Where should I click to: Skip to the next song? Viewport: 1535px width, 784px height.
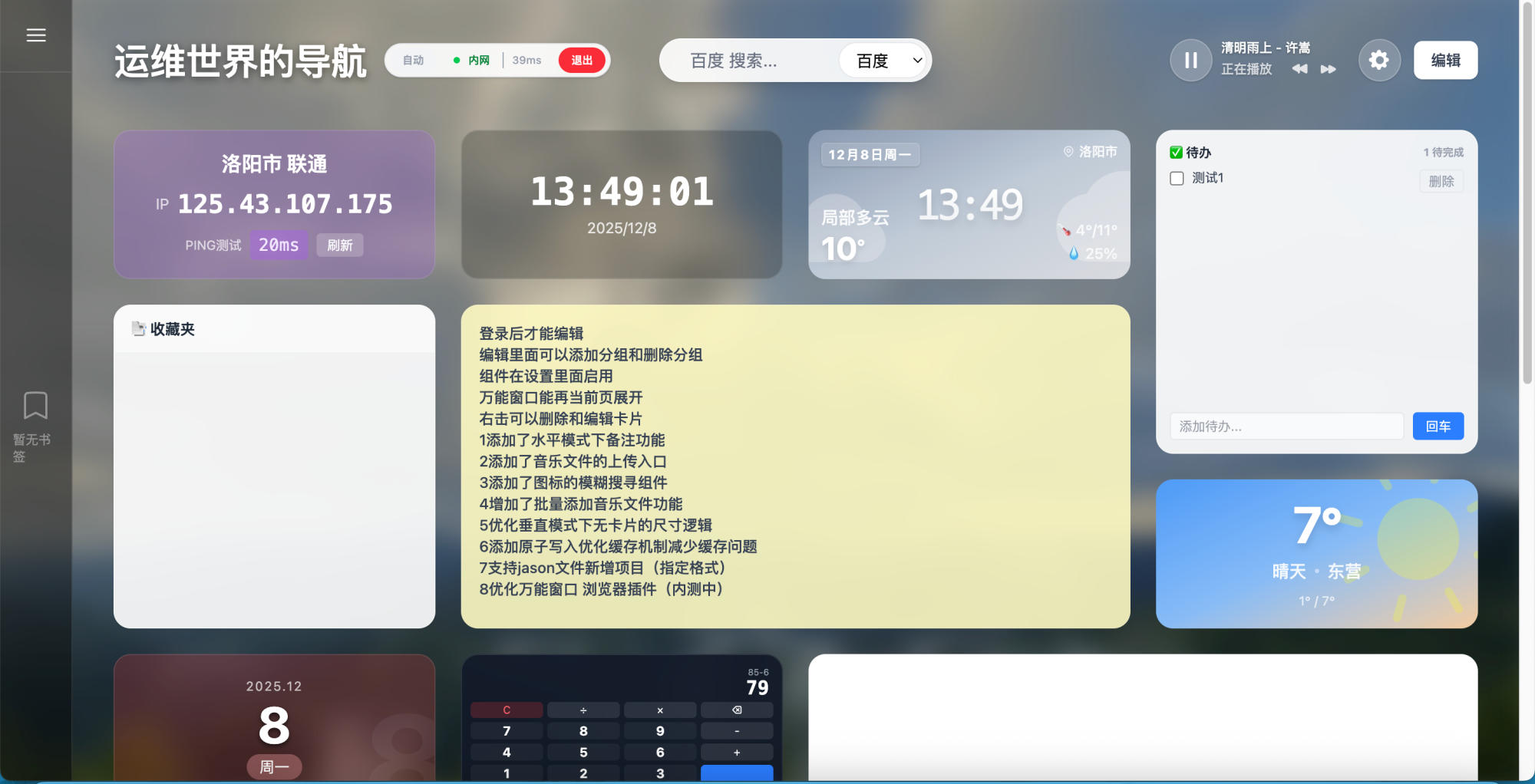pos(1328,69)
